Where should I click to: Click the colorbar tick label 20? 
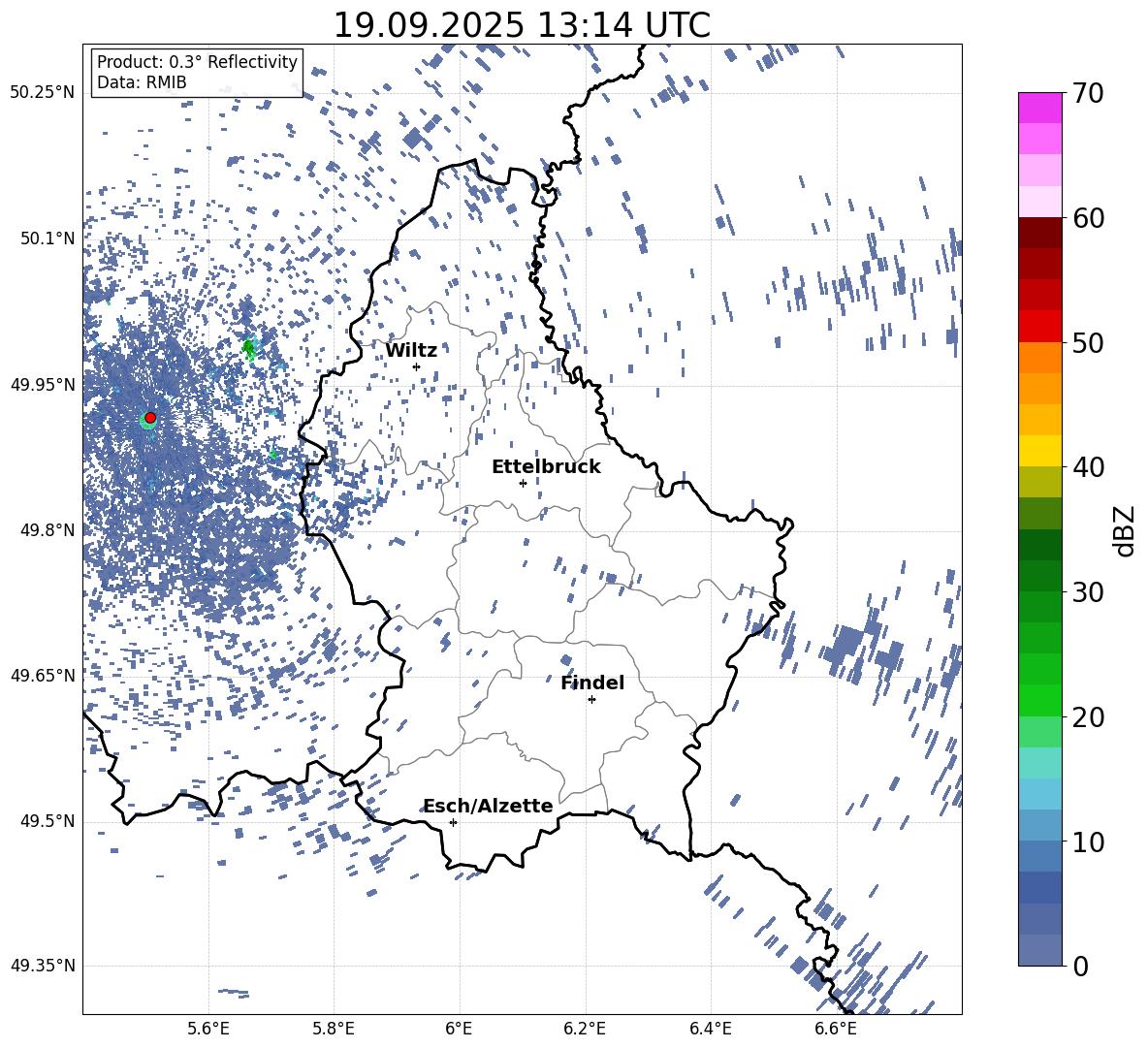(x=1088, y=716)
